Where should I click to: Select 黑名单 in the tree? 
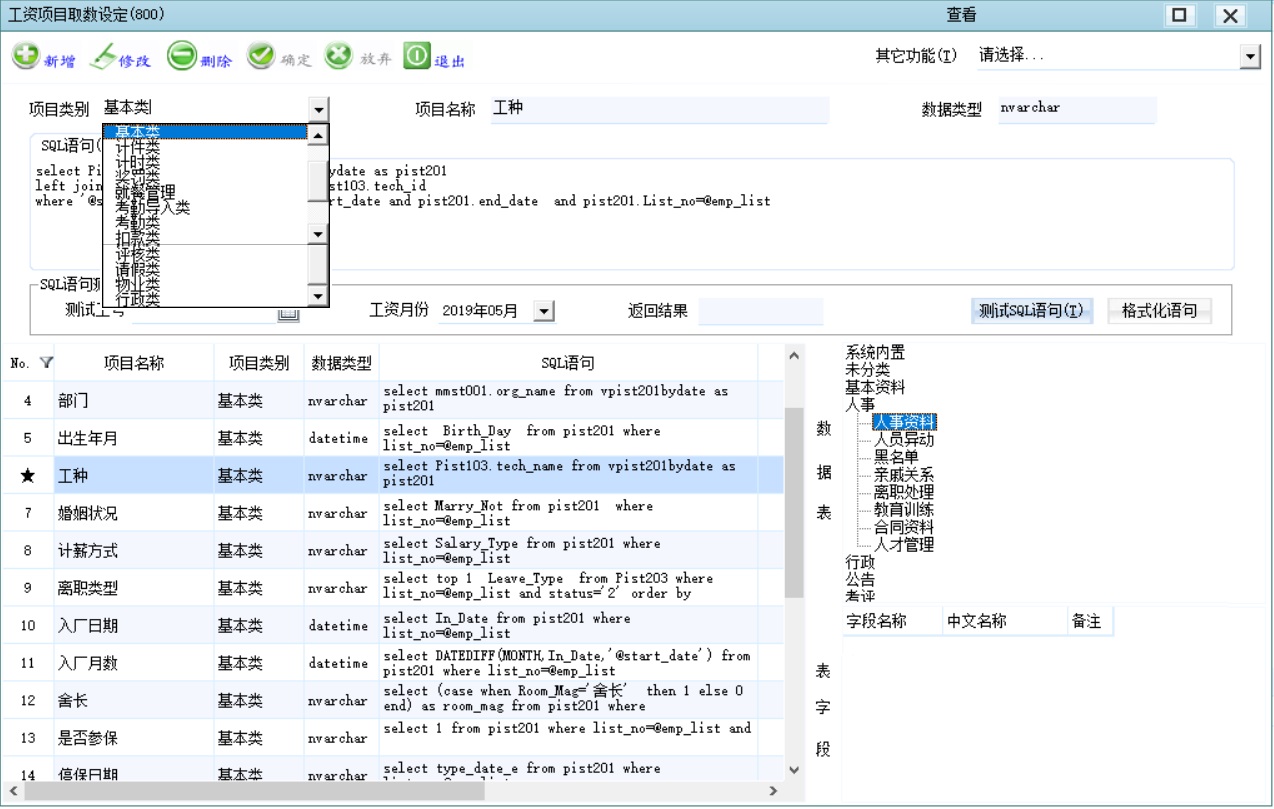(896, 457)
